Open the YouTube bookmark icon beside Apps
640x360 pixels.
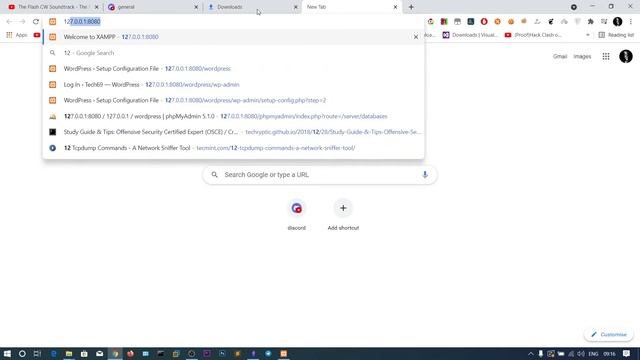coord(37,35)
